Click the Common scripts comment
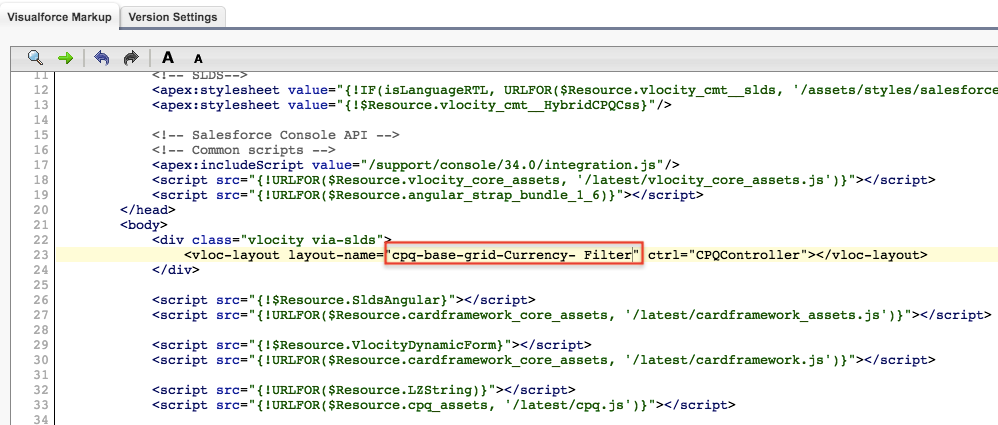This screenshot has height=425, width=998. pos(244,150)
